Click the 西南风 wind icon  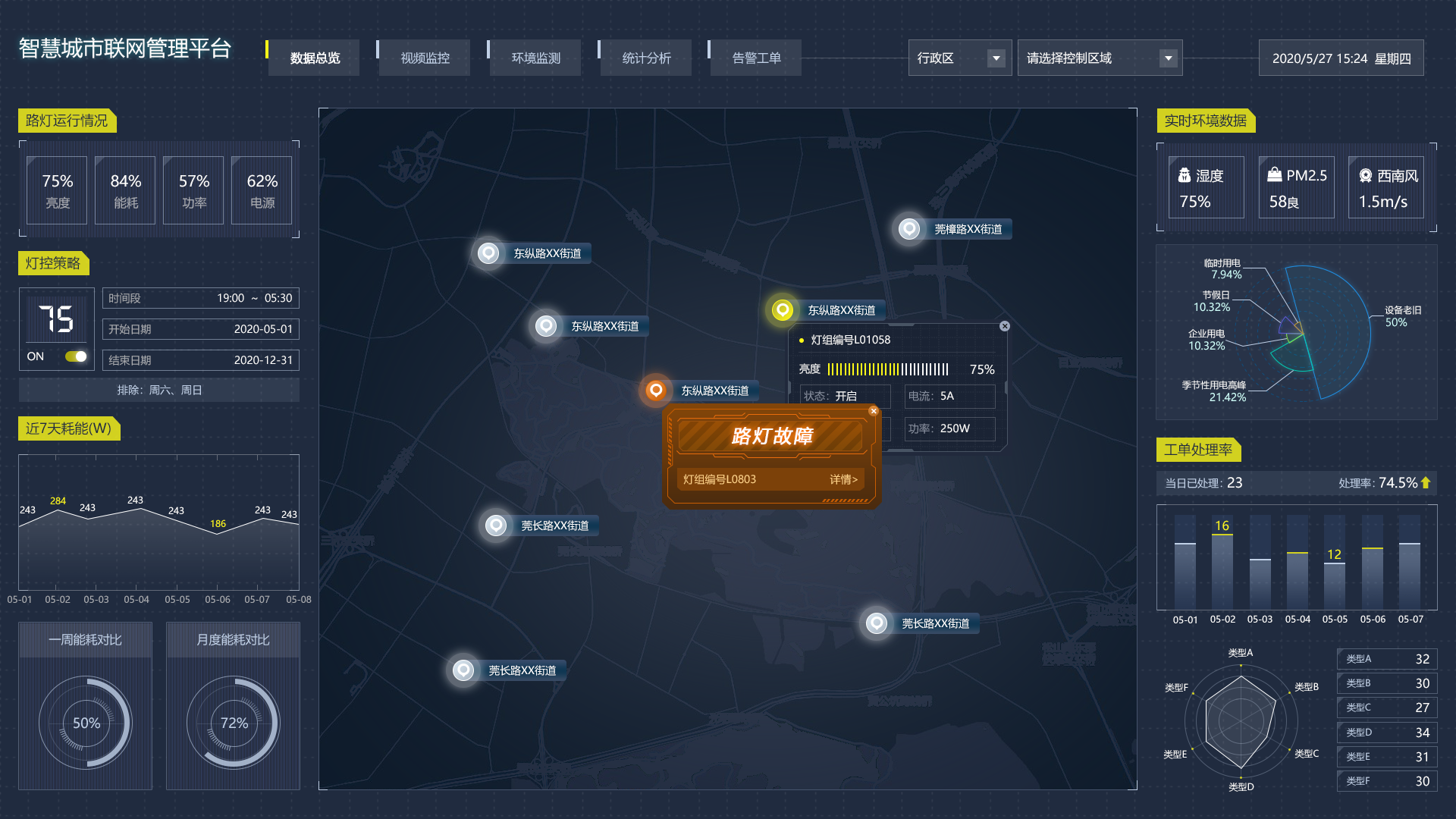pyautogui.click(x=1365, y=175)
